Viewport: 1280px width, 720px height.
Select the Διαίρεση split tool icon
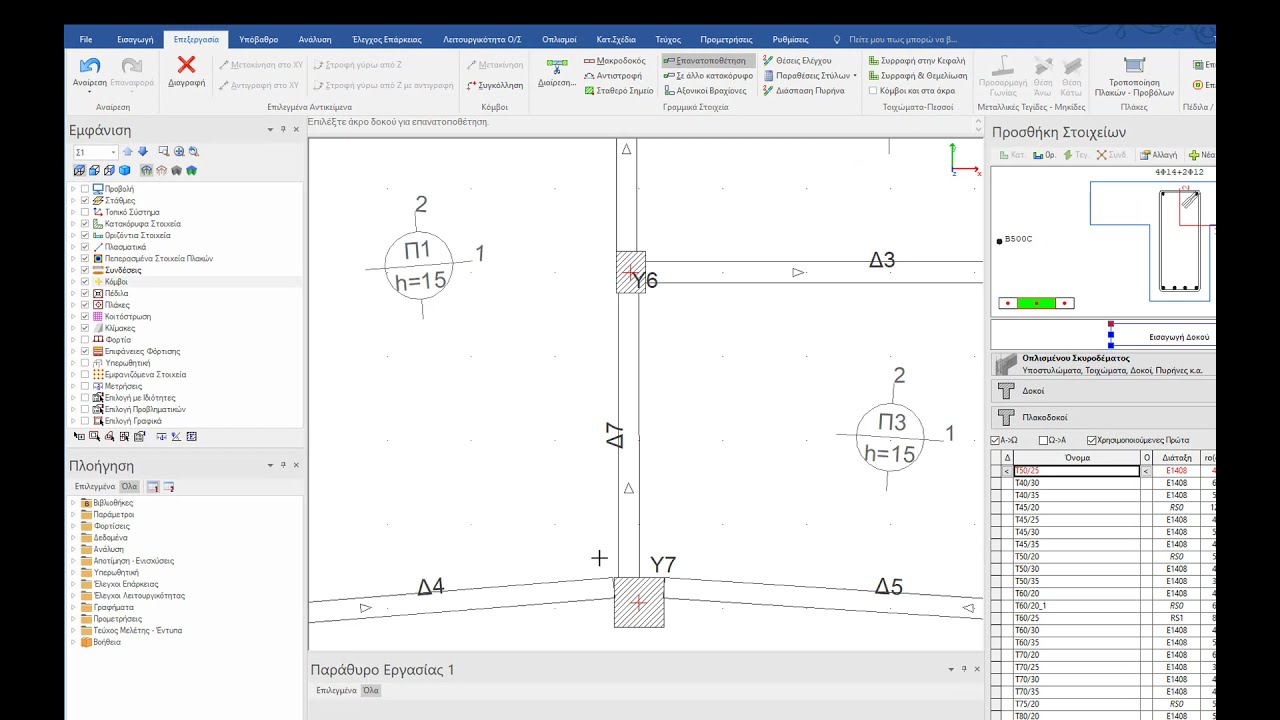pos(556,66)
